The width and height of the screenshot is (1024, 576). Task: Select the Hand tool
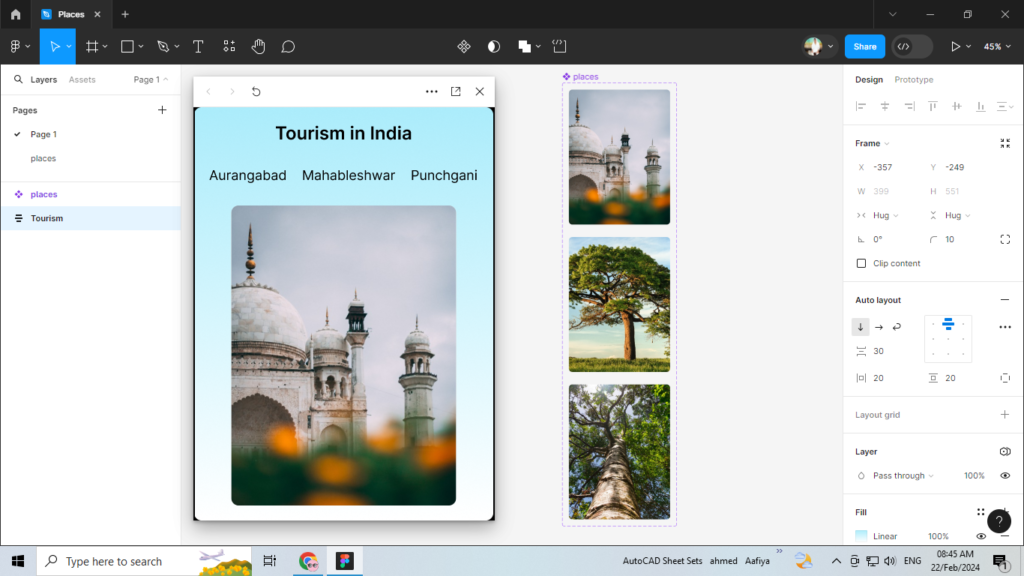[x=258, y=46]
